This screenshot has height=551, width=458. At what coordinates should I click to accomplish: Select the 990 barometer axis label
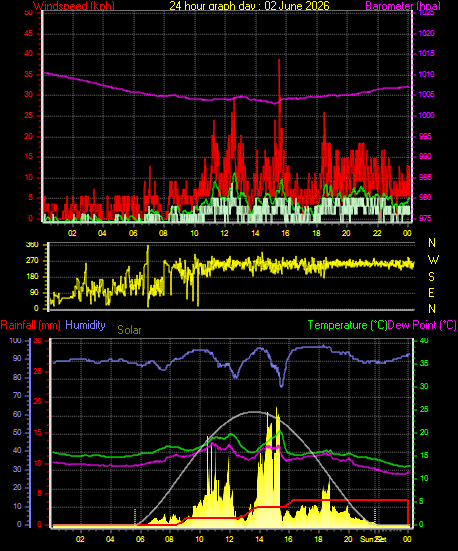tap(425, 156)
